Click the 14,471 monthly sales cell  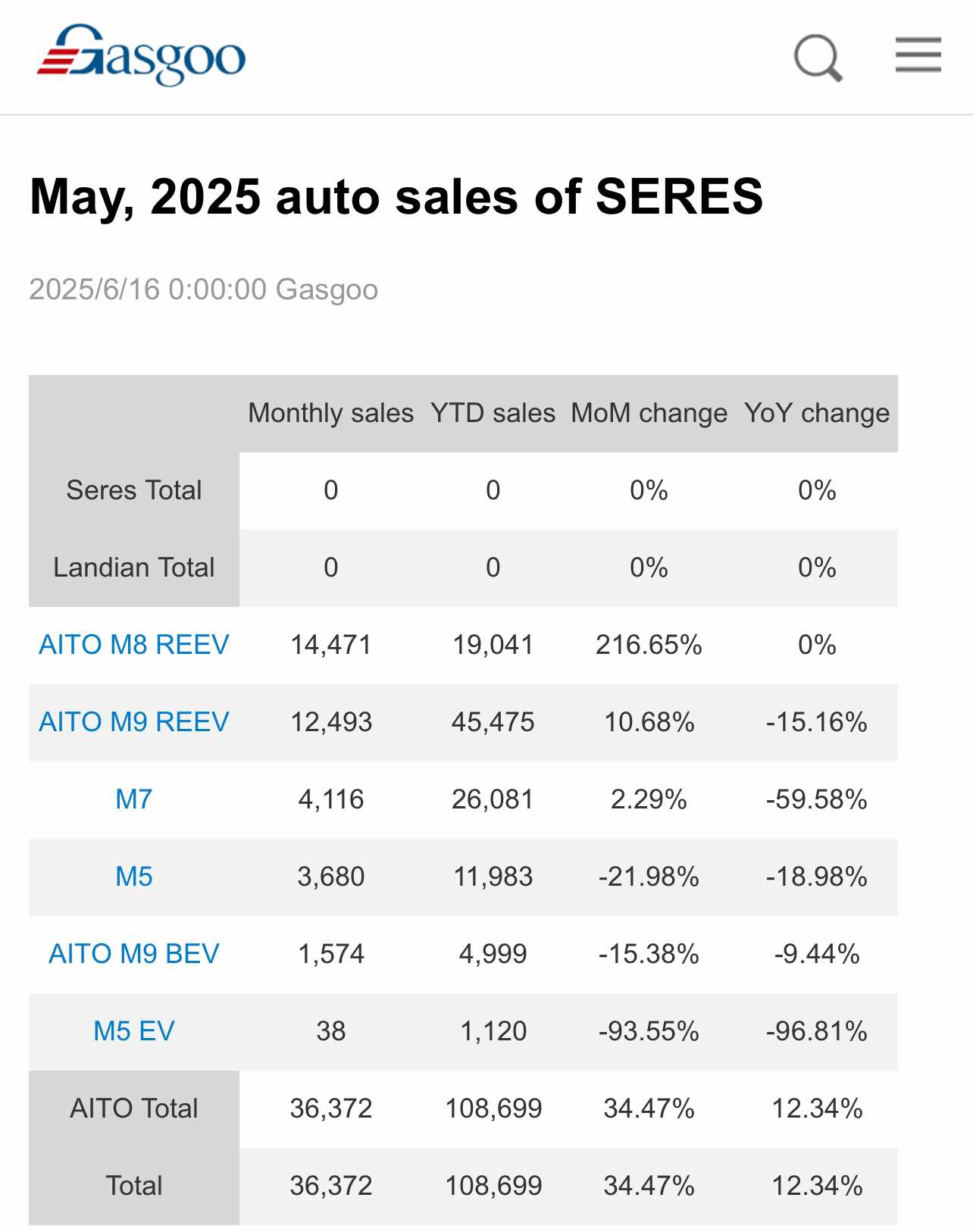point(331,645)
